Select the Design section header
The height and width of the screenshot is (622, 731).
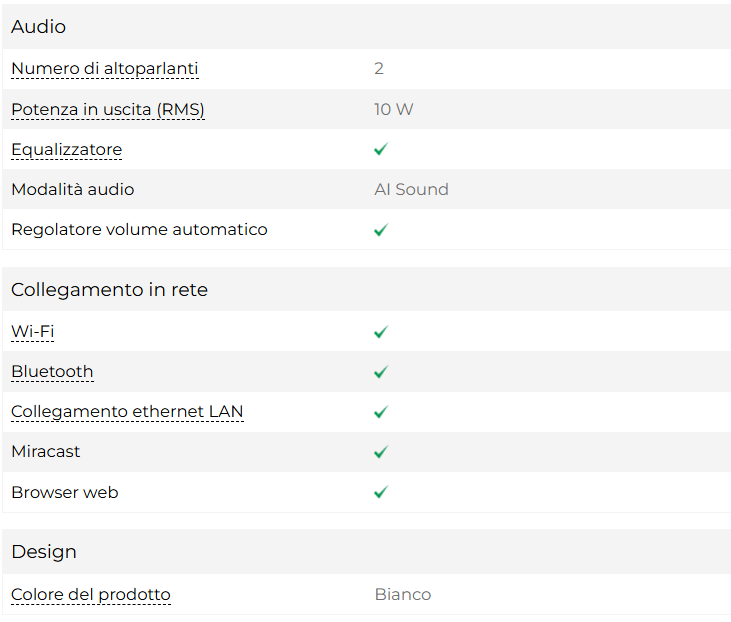tap(44, 552)
